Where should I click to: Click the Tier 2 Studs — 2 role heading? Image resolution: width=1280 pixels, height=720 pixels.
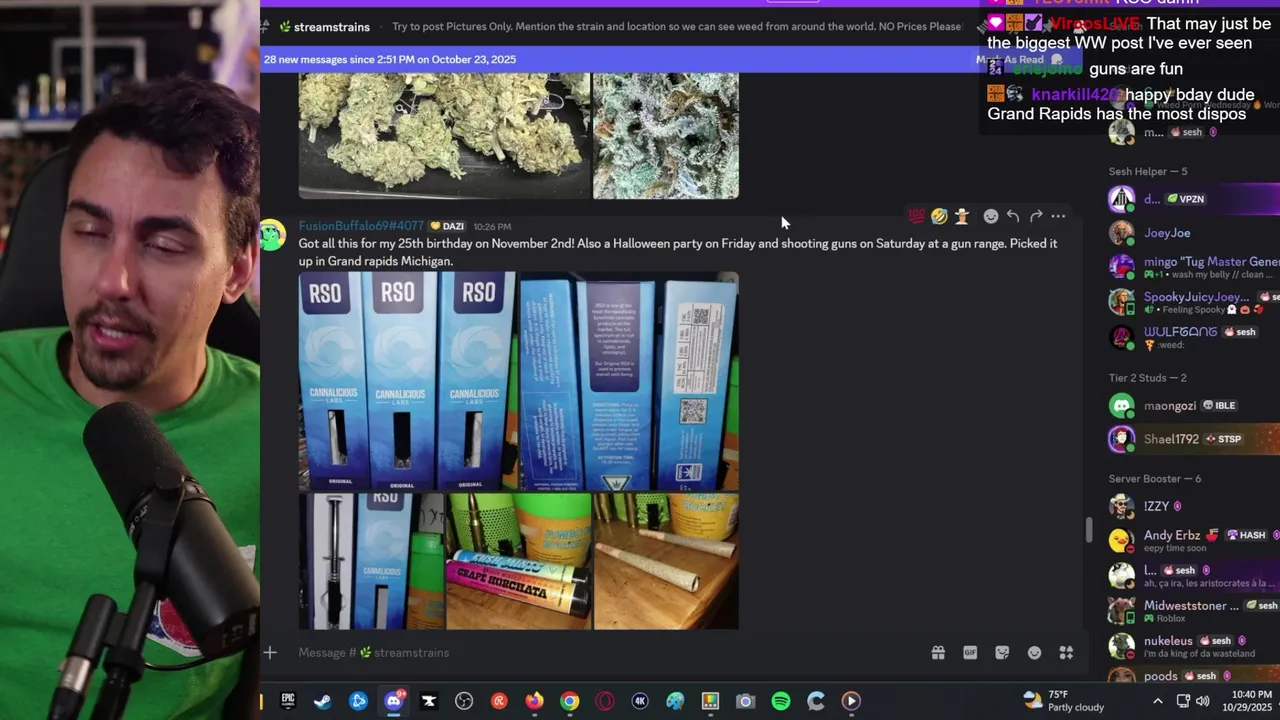point(1148,378)
